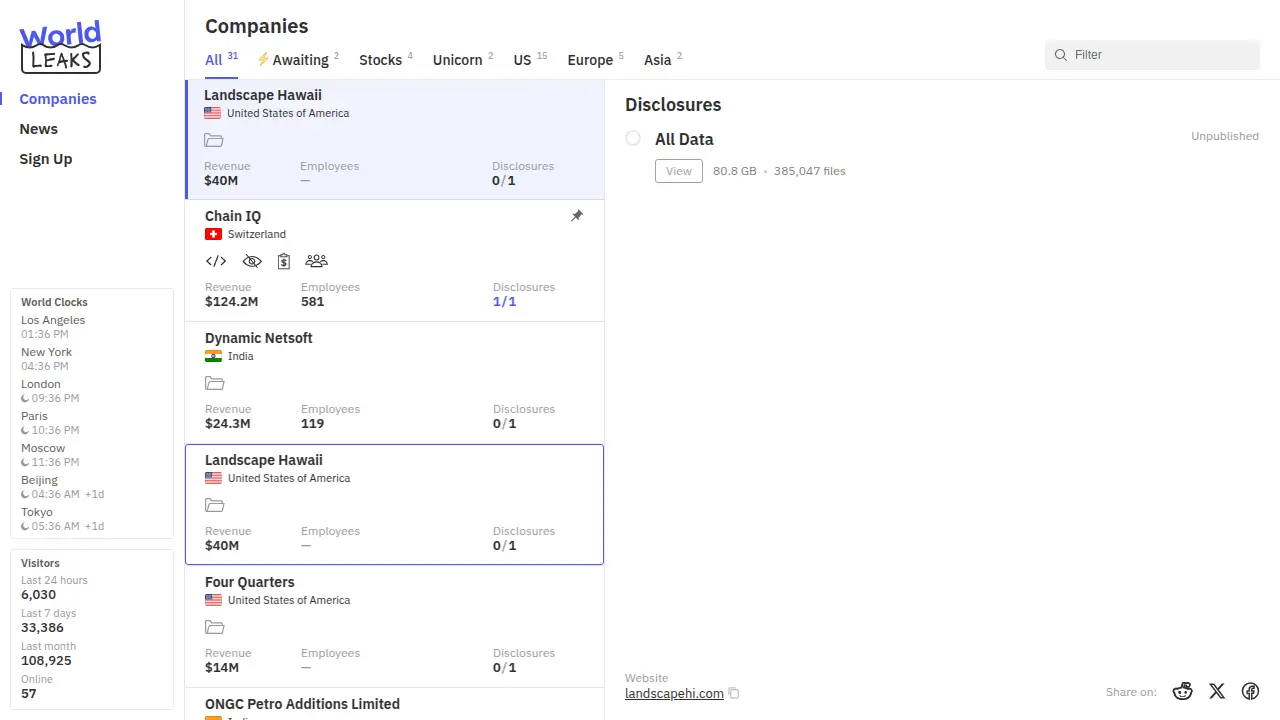Select the All Data radio button

pyautogui.click(x=633, y=138)
